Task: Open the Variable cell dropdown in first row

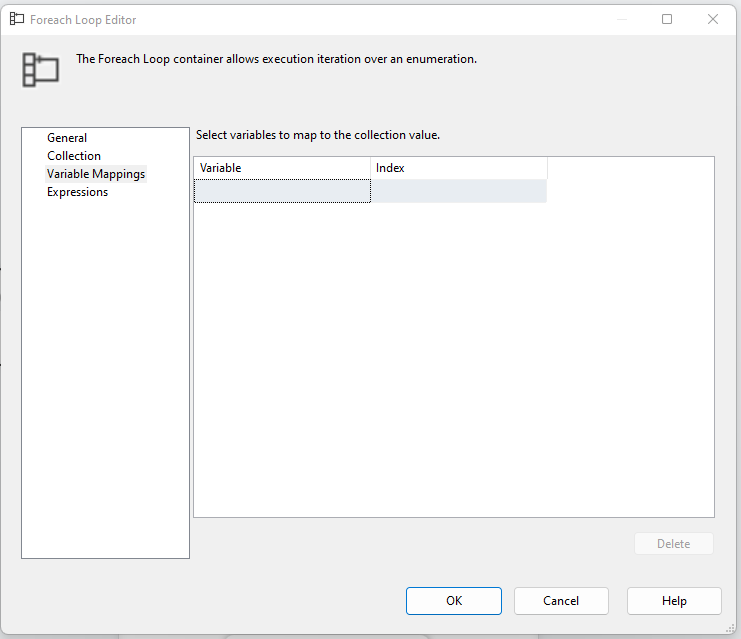Action: 281,191
